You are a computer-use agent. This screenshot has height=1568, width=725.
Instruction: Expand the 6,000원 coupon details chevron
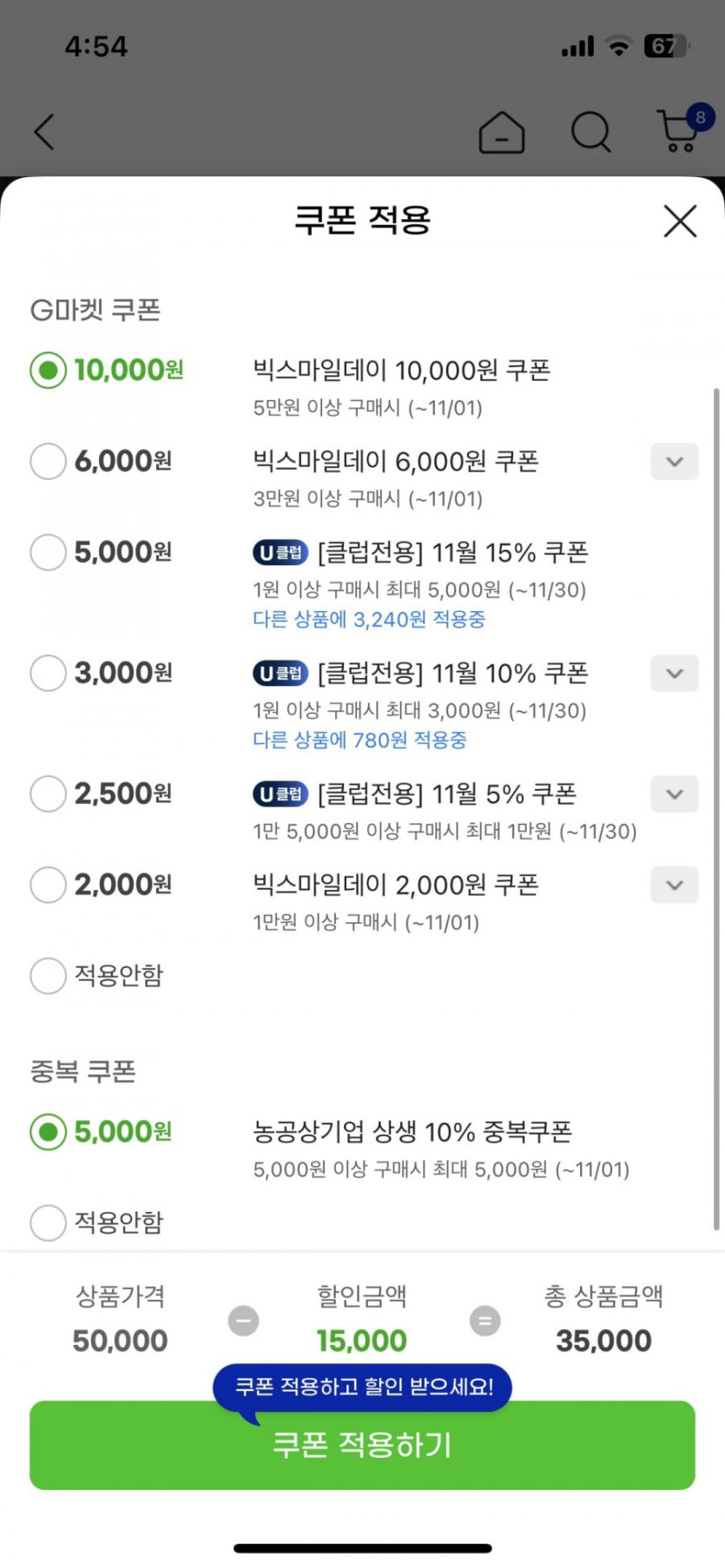pyautogui.click(x=675, y=461)
